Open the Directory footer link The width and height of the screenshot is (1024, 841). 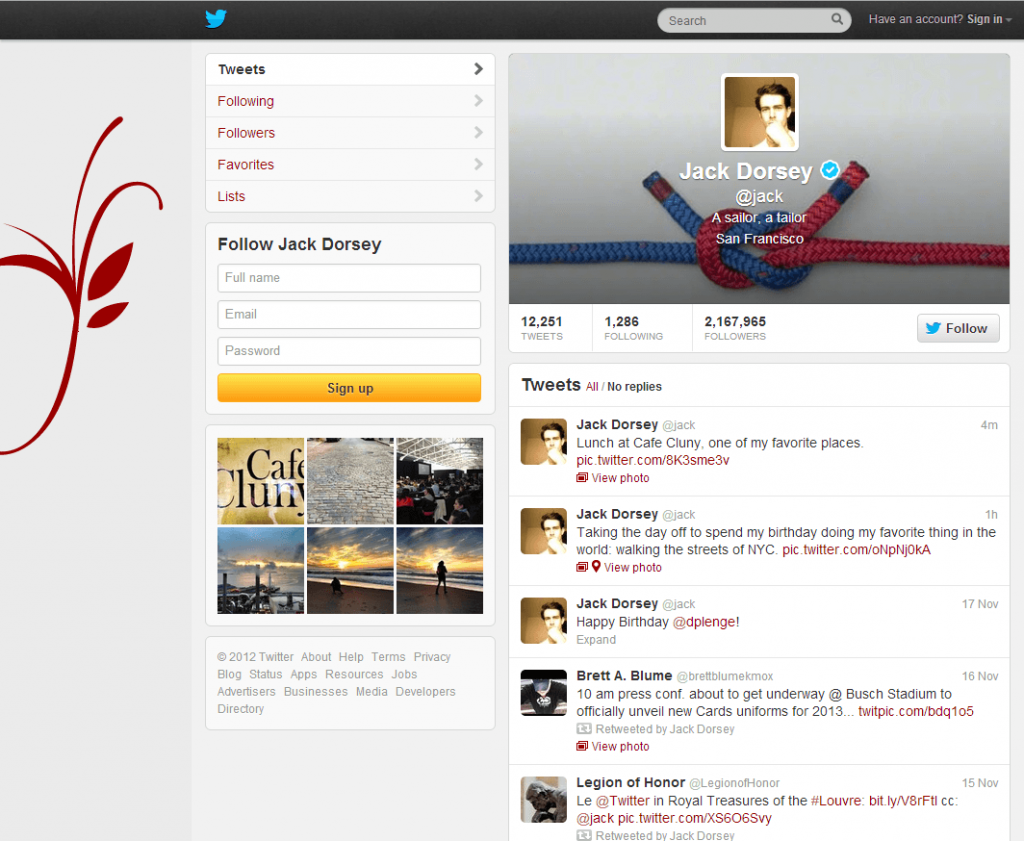pos(240,709)
